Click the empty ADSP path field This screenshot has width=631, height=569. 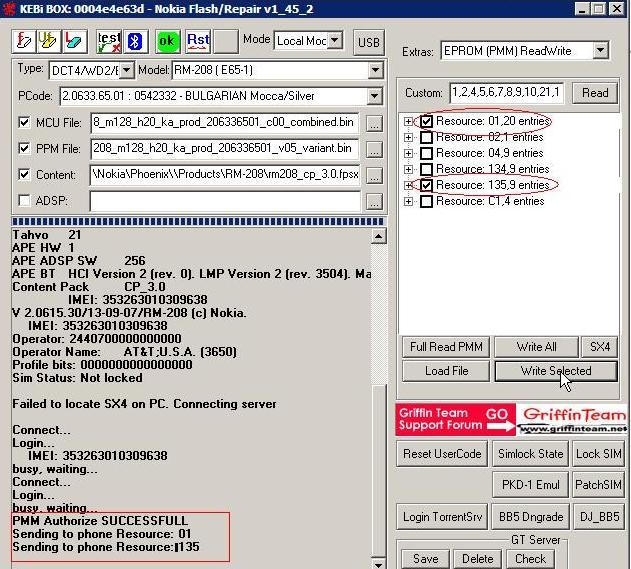[225, 201]
